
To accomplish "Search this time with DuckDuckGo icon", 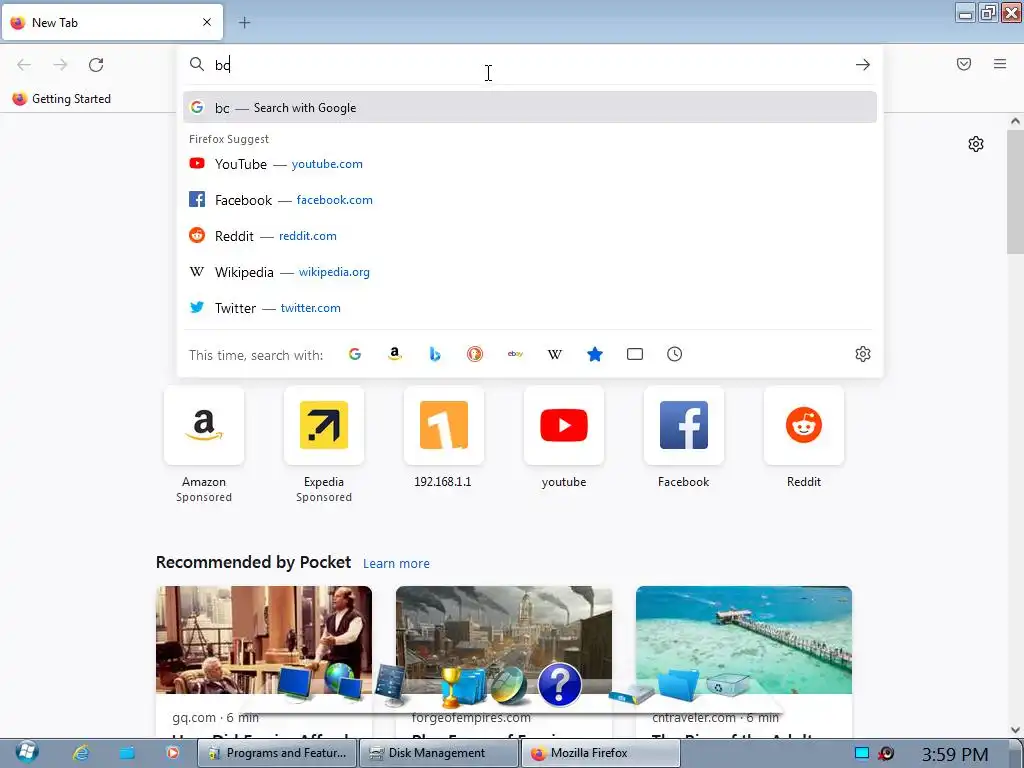I will (x=475, y=354).
